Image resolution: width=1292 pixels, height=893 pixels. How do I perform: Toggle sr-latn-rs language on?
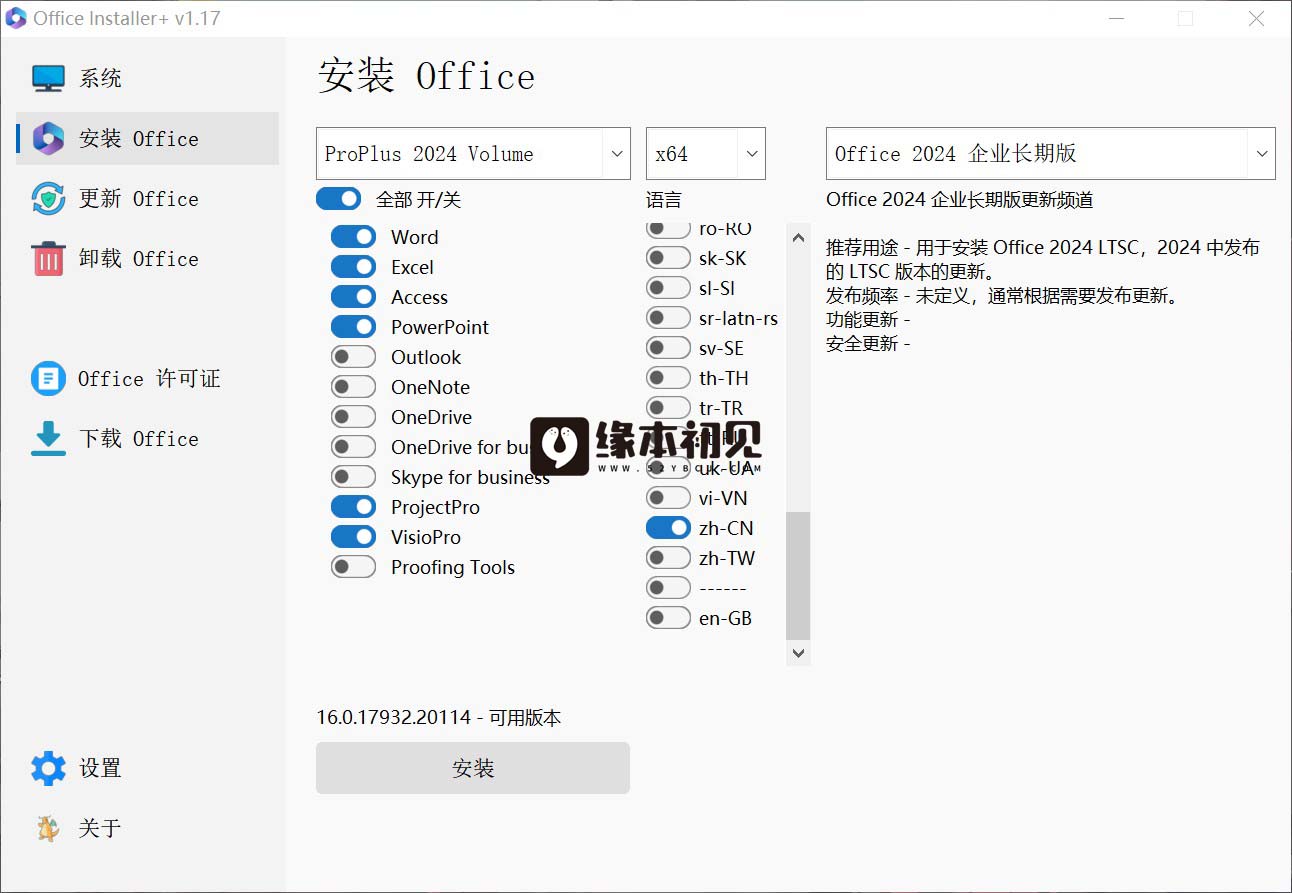point(668,318)
